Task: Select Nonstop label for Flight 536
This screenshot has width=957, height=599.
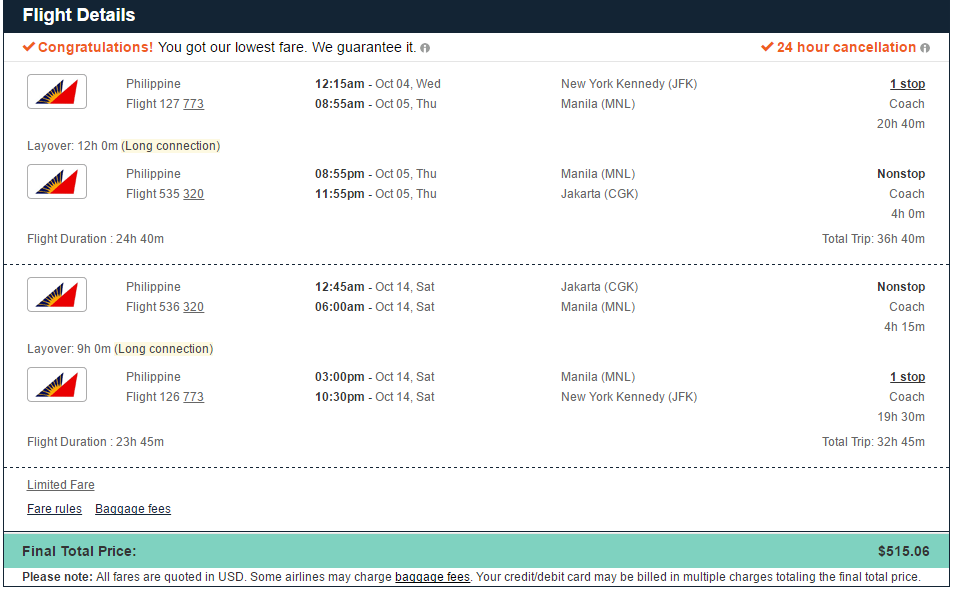Action: point(901,287)
